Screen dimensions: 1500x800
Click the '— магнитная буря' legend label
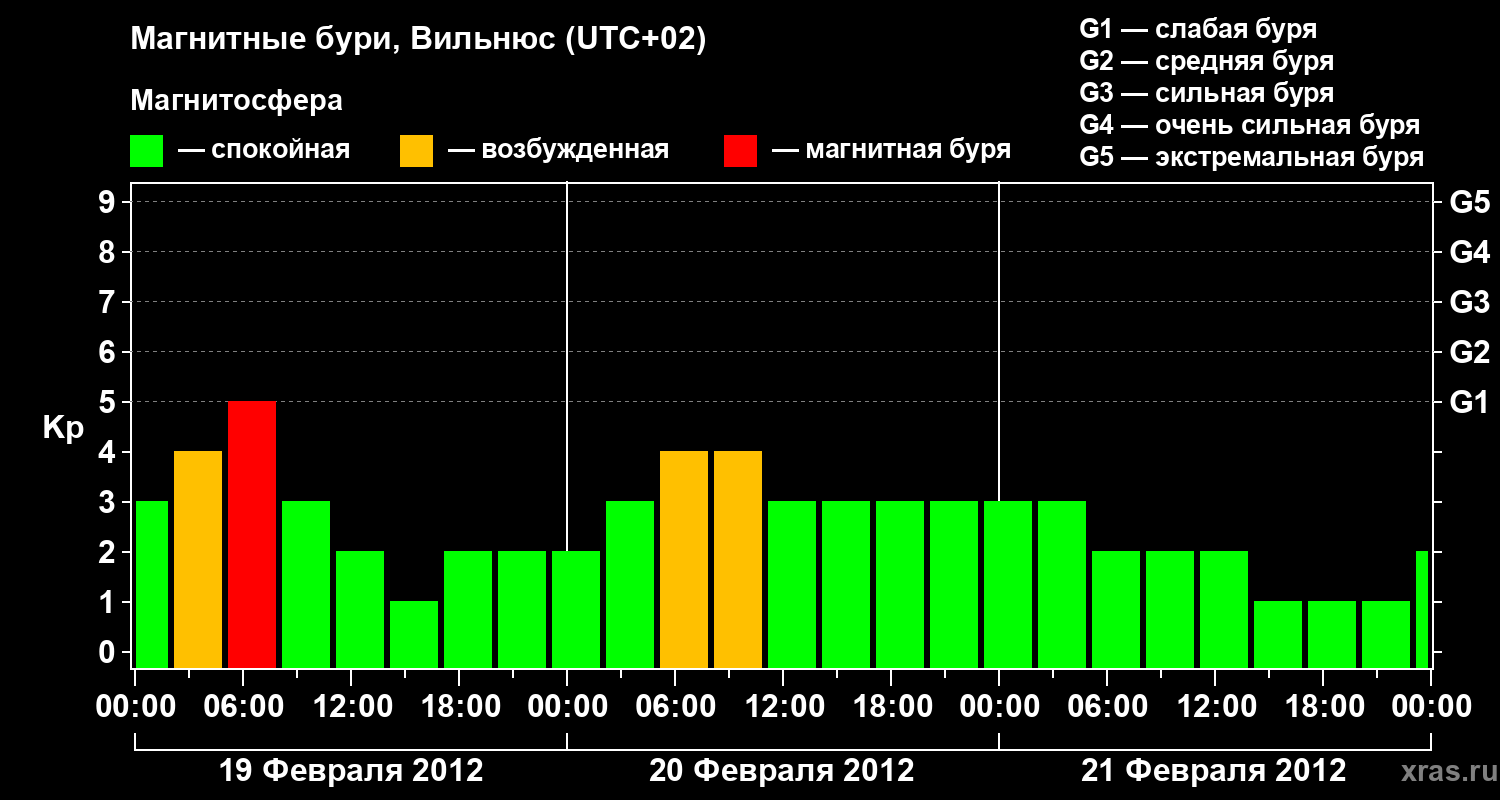[x=891, y=150]
